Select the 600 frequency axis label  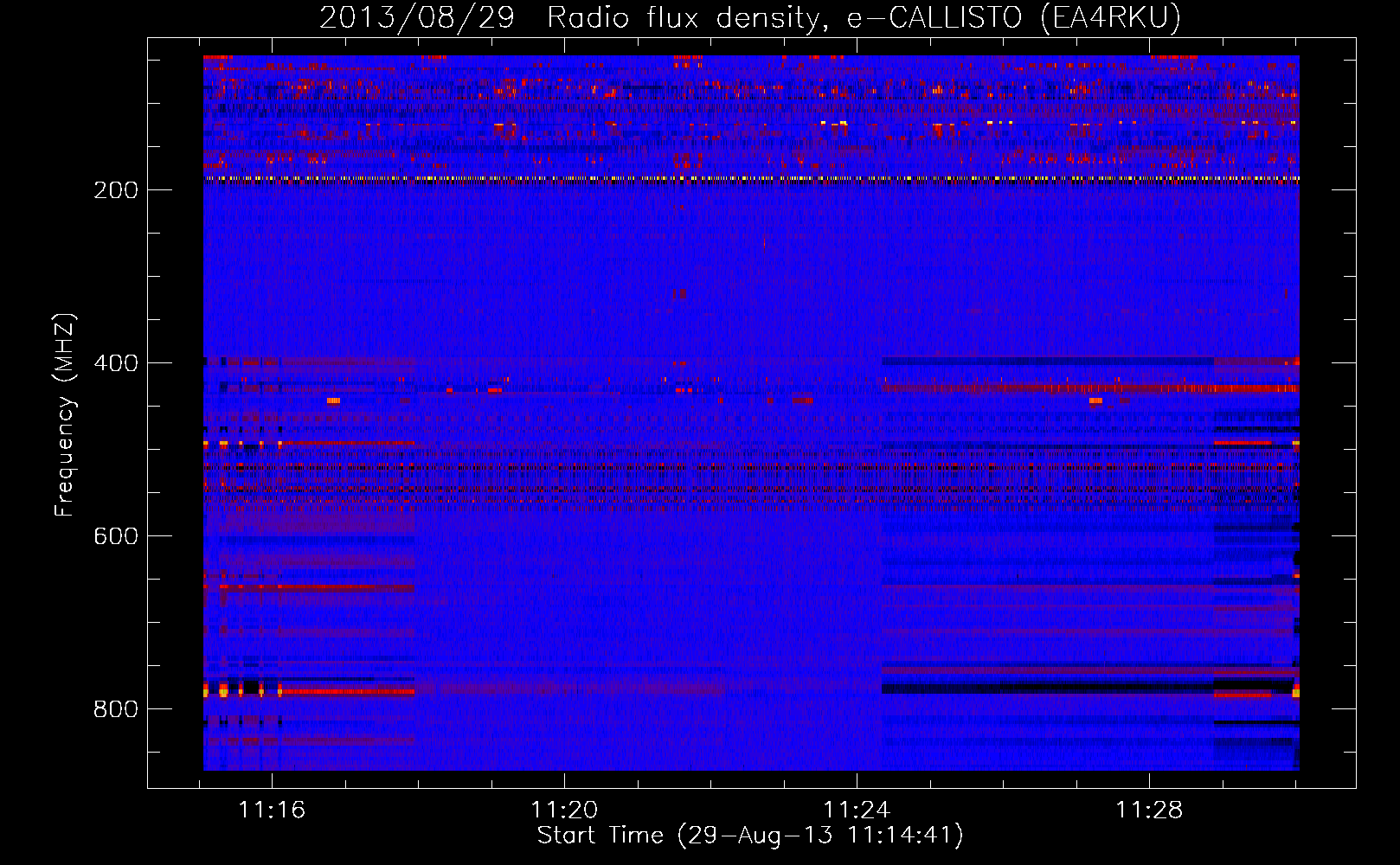tap(116, 536)
